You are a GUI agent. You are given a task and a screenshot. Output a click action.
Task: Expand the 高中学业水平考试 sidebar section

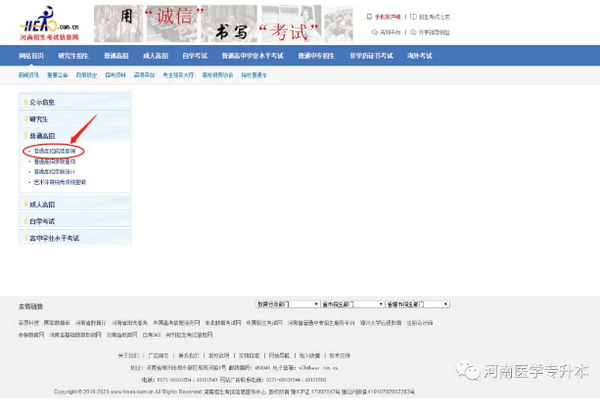click(54, 238)
